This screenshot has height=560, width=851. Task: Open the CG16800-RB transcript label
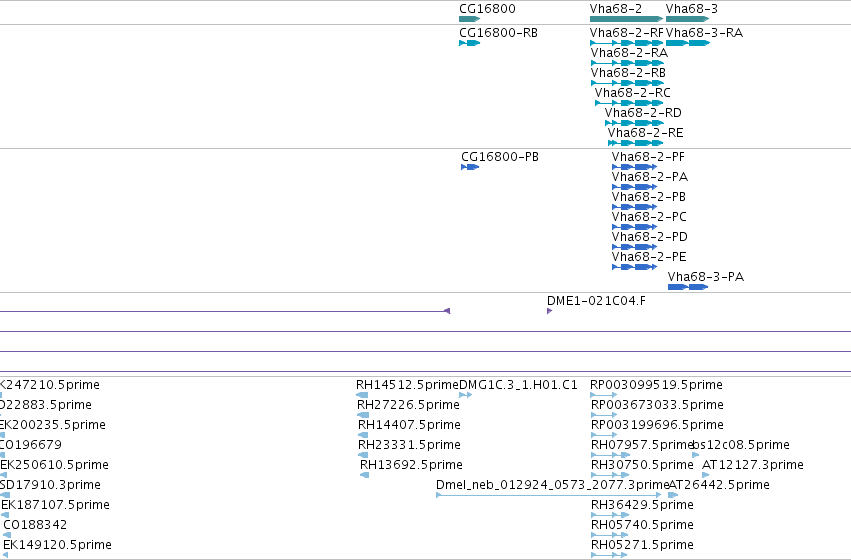498,33
